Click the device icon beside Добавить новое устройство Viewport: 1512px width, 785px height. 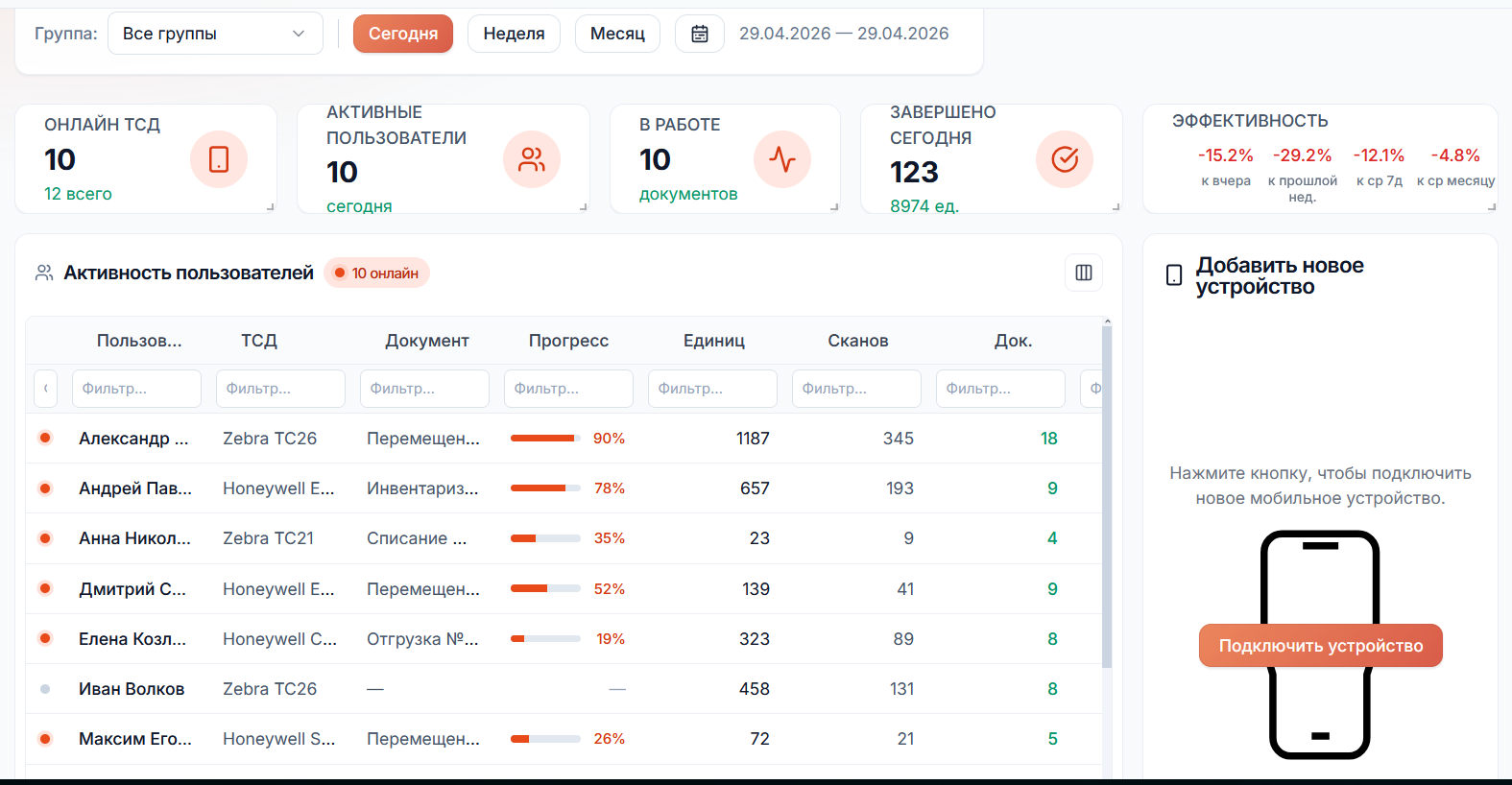pyautogui.click(x=1174, y=275)
